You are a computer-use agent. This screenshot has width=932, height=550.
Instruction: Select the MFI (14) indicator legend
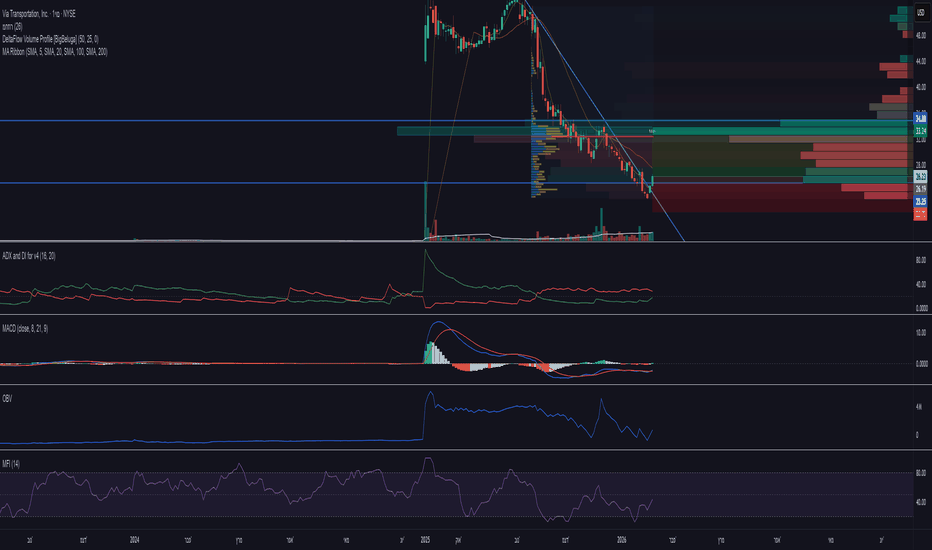point(11,464)
